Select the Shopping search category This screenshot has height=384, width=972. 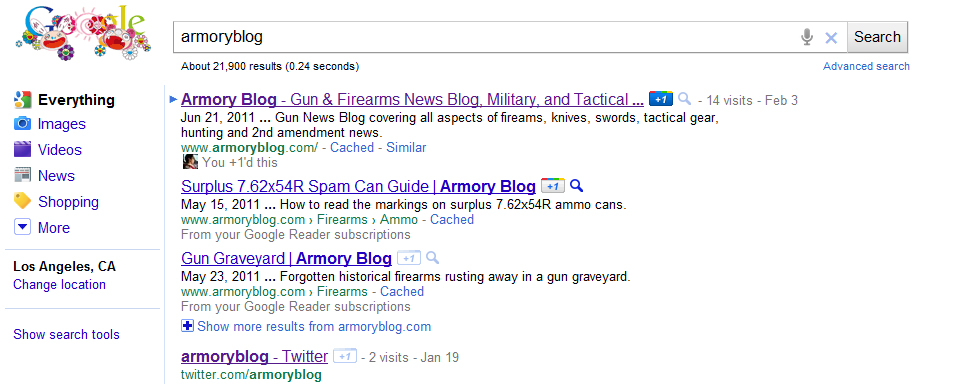[x=68, y=202]
